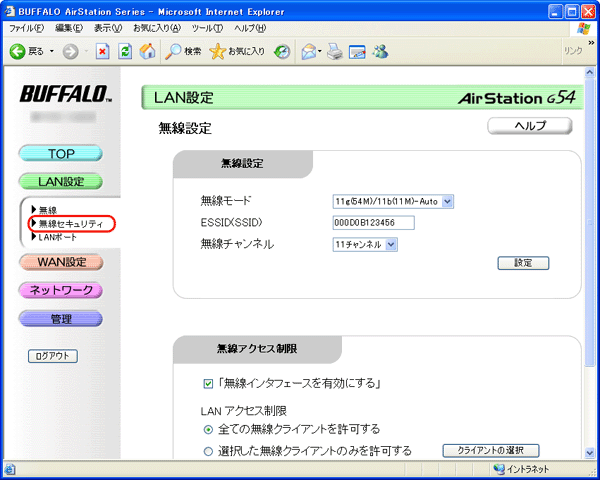Image resolution: width=600 pixels, height=480 pixels.
Task: Click the クライアントの選択 button
Action: click(x=491, y=451)
